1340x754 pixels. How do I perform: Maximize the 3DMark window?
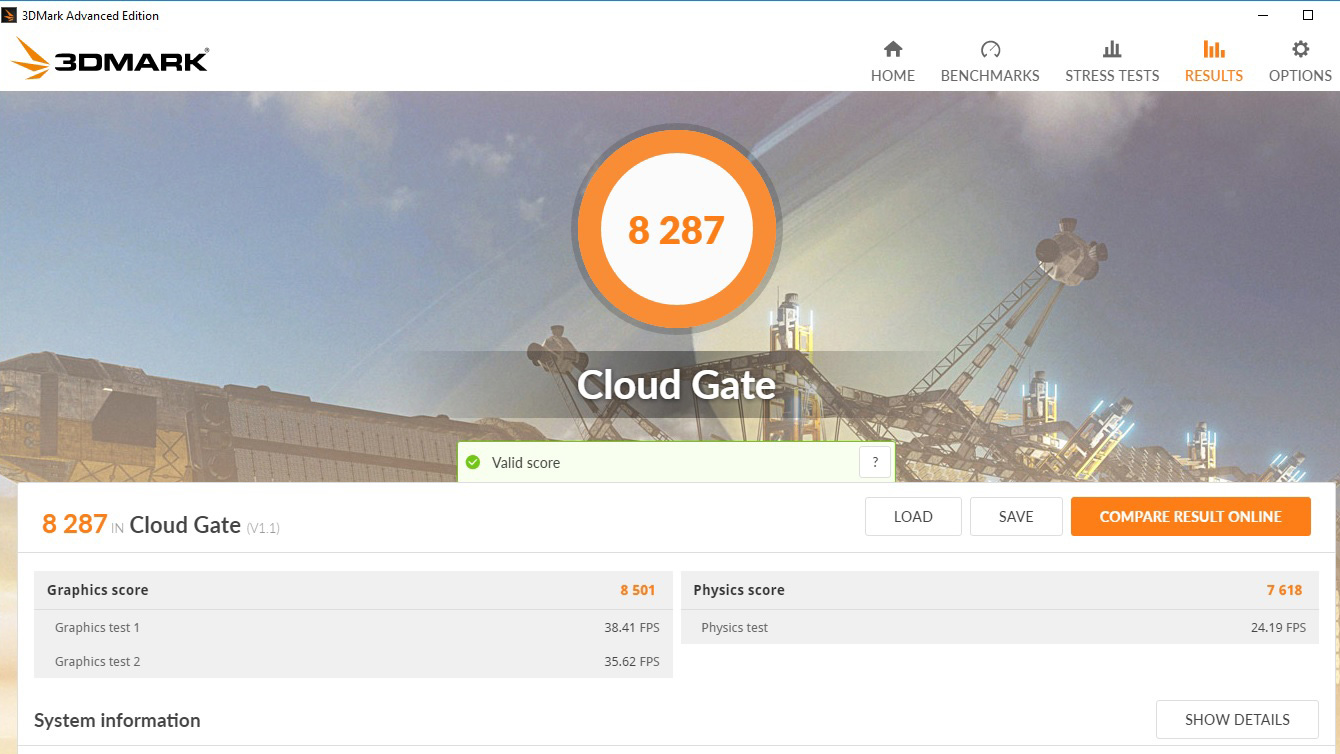click(1307, 15)
